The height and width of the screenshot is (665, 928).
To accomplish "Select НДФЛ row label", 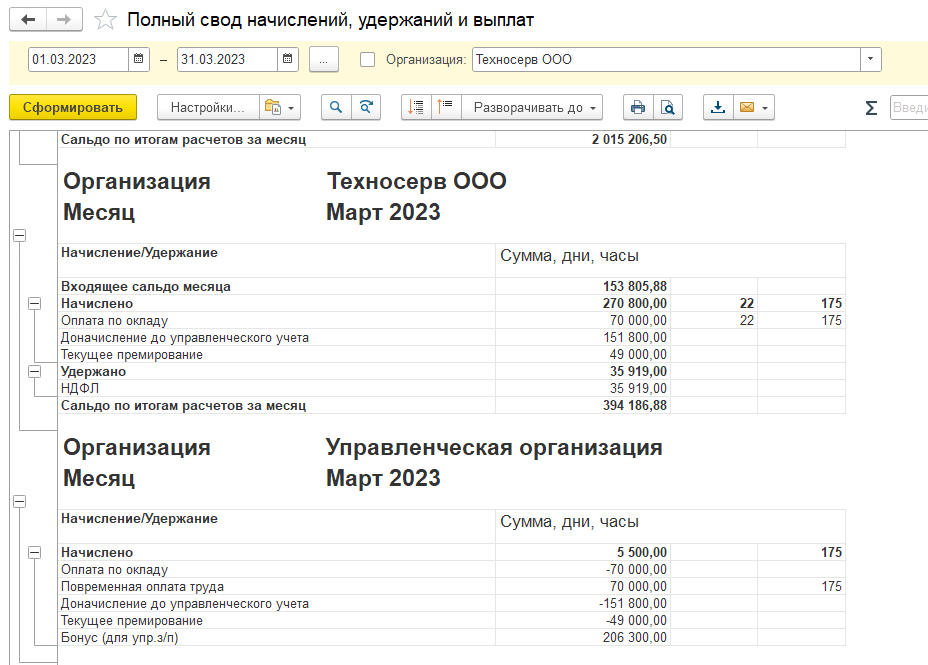I will click(x=80, y=389).
